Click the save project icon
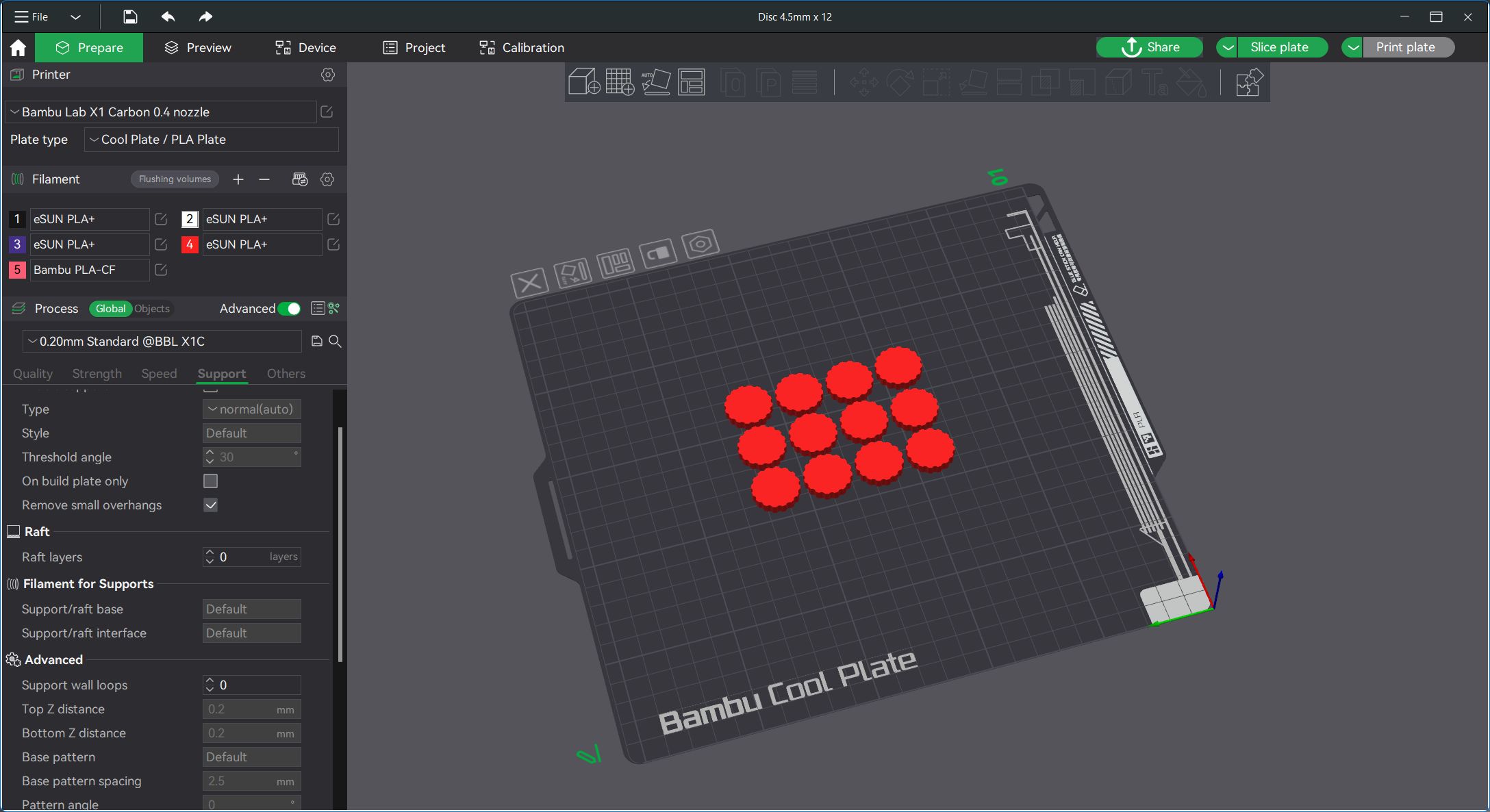The width and height of the screenshot is (1490, 812). (130, 16)
